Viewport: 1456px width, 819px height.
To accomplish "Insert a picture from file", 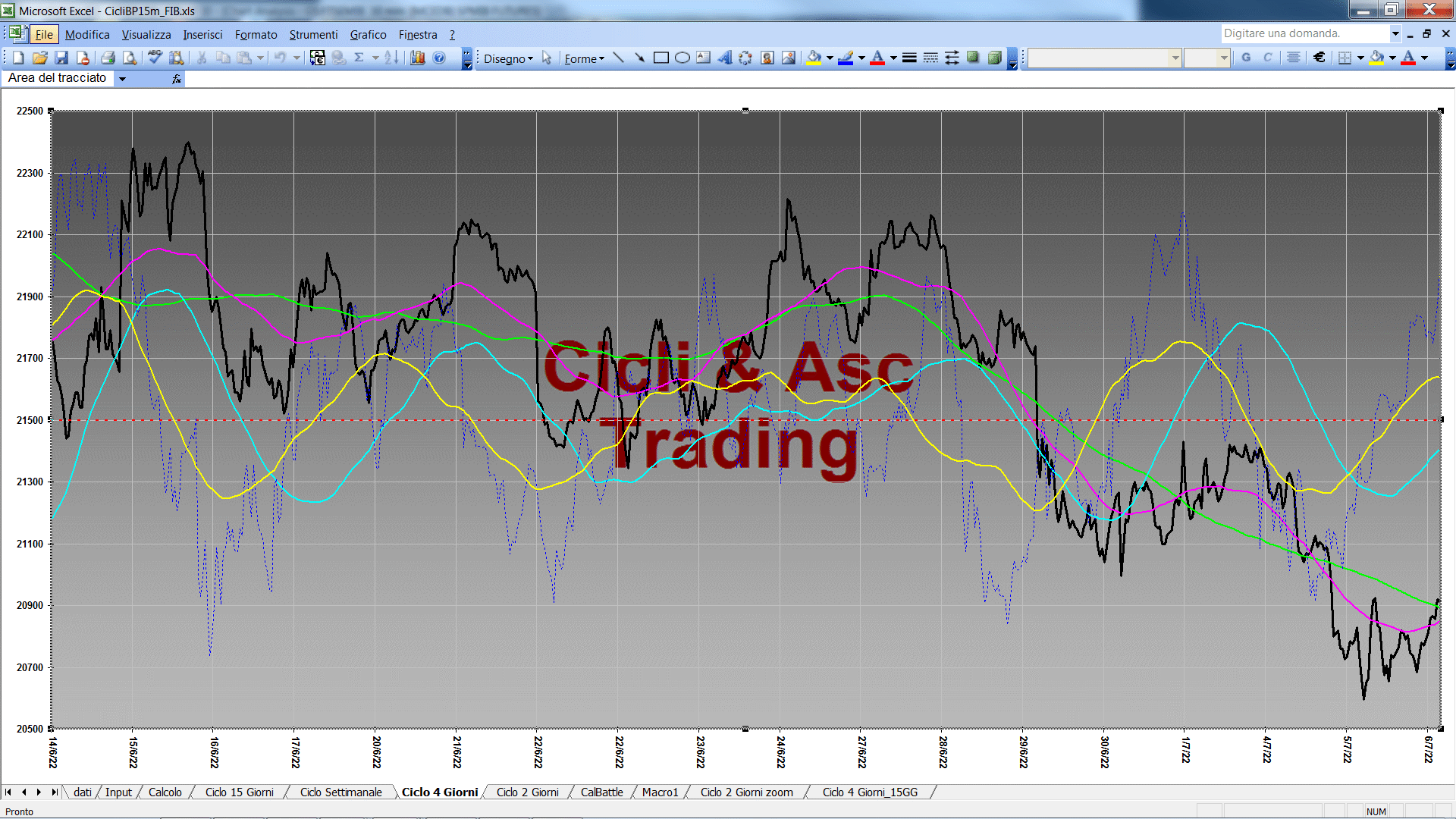I will [x=789, y=58].
